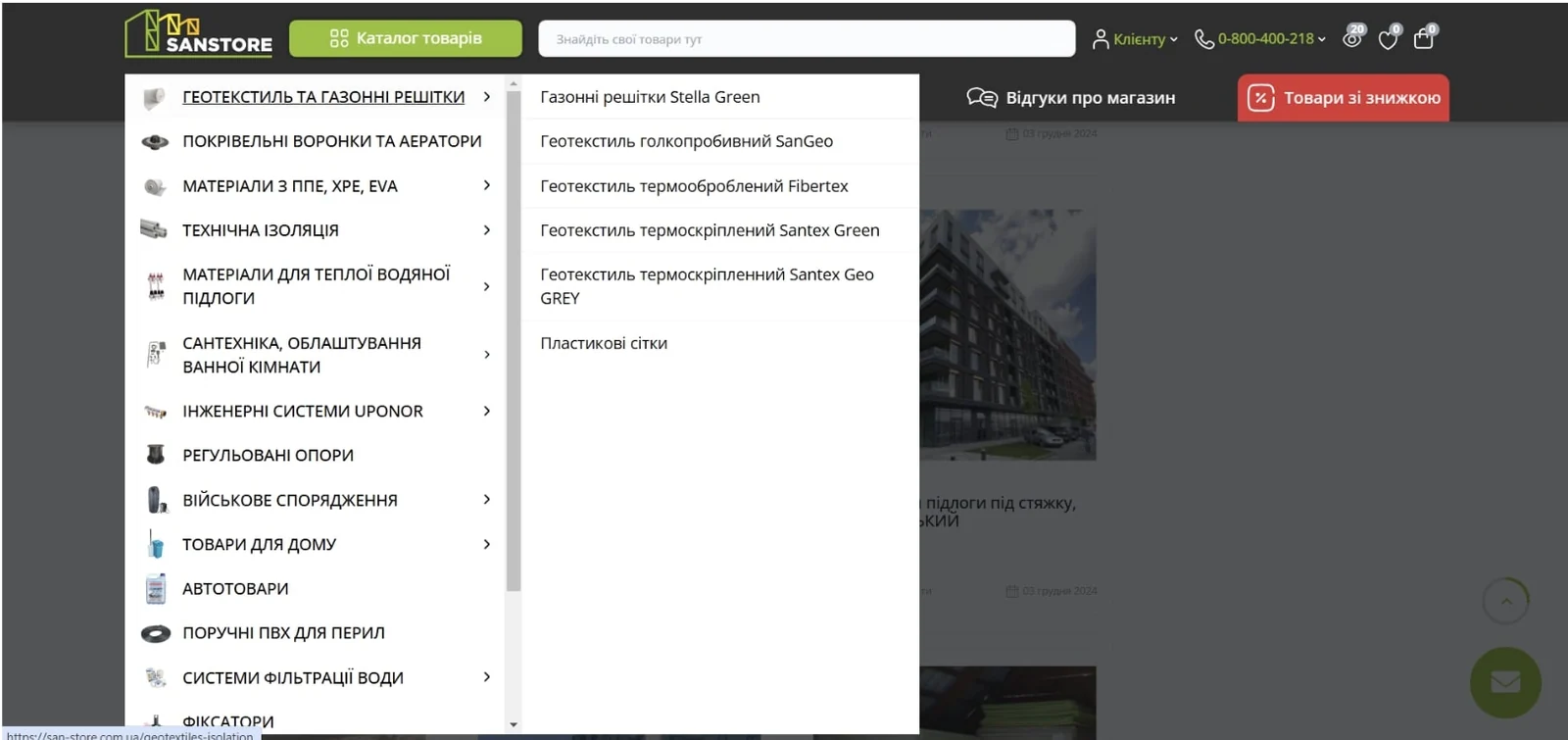Open Інженерні системи Uponor category
1568x740 pixels.
point(303,411)
